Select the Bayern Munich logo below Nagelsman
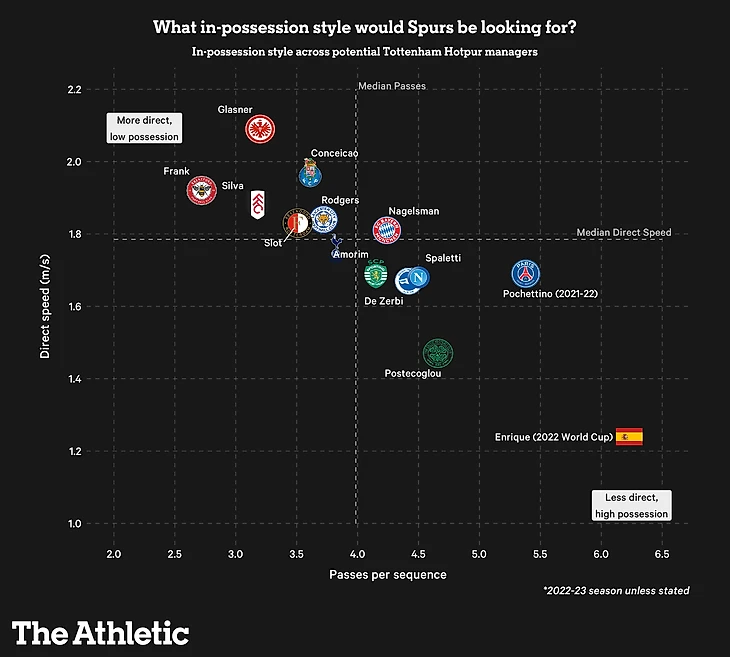Screen dimensions: 730x657 pos(386,230)
